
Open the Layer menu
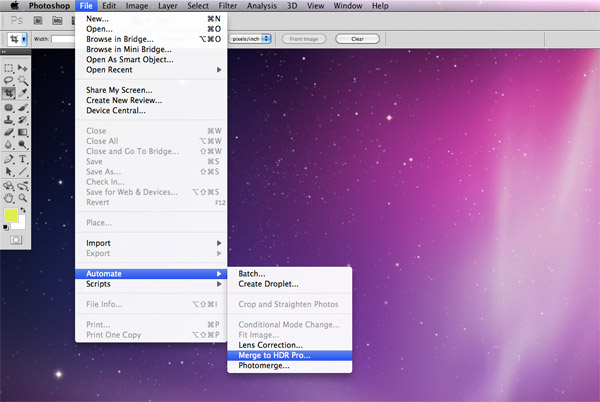(168, 6)
